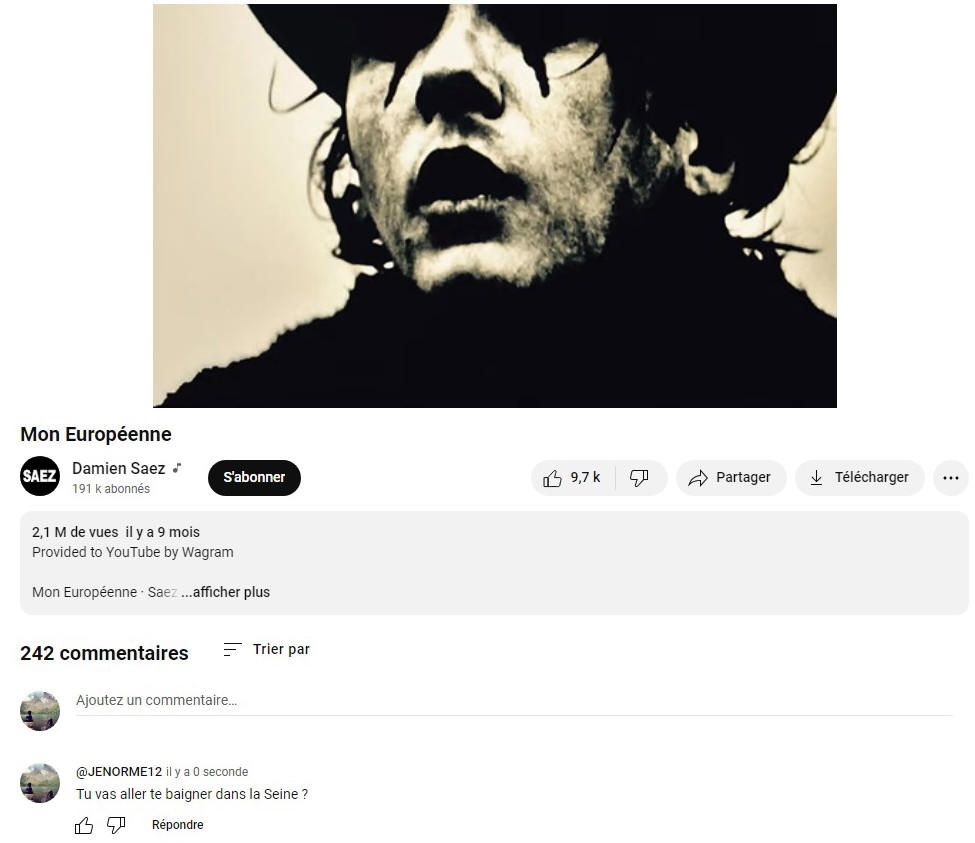Image resolution: width=975 pixels, height=843 pixels.
Task: Click your profile avatar beside comment box
Action: pyautogui.click(x=40, y=711)
